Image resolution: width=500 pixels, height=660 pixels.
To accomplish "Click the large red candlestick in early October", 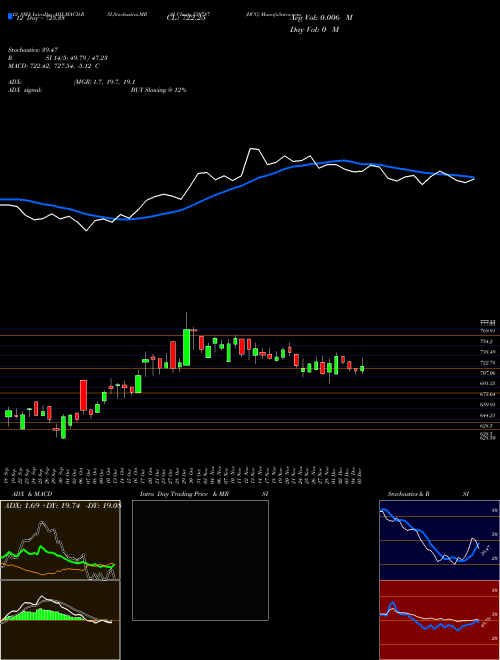I will tap(83, 395).
